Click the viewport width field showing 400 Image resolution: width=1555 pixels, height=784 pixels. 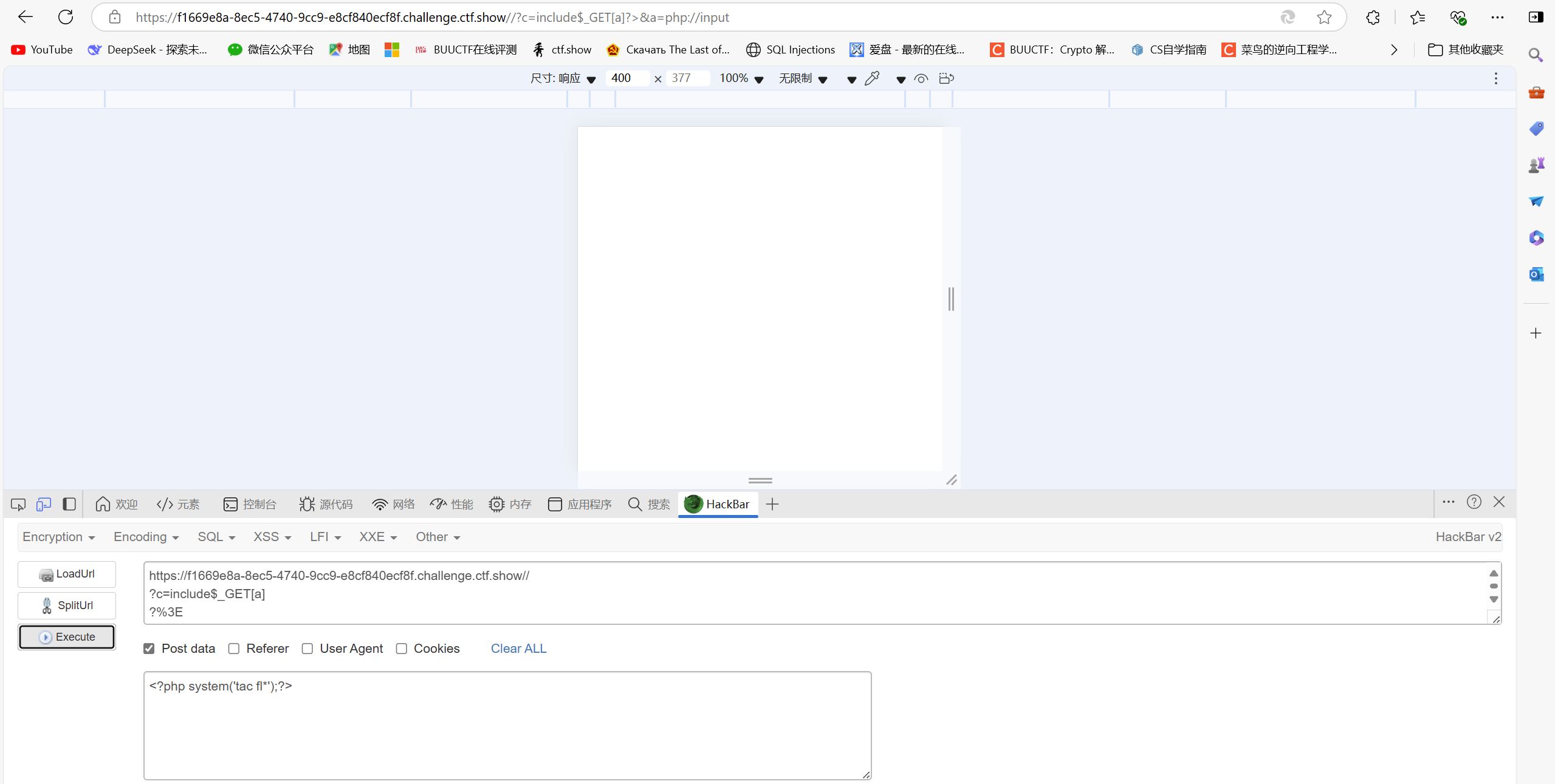tap(626, 78)
